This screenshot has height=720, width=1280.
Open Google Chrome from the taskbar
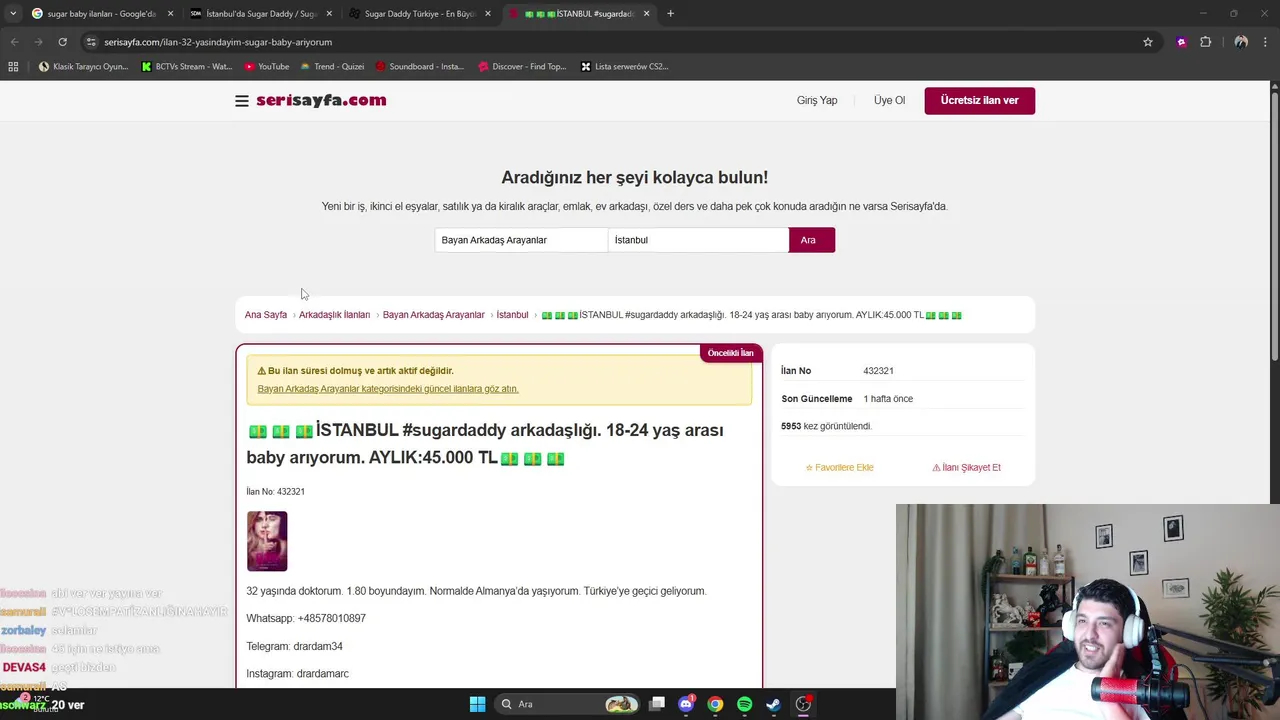(715, 704)
